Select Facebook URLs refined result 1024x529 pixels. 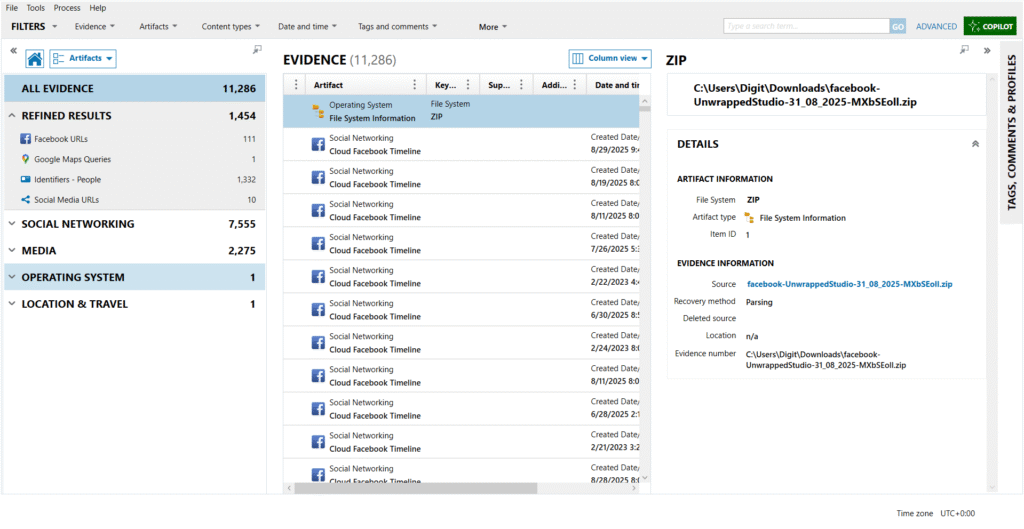tap(135, 139)
